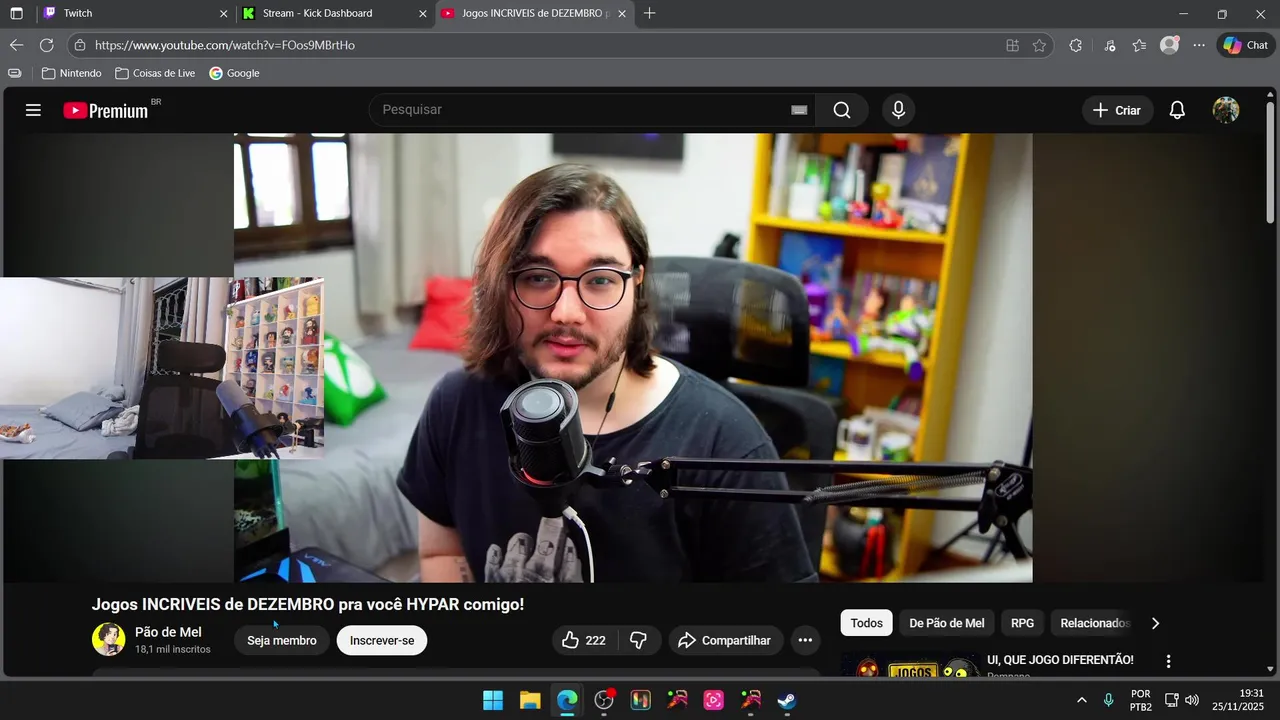Viewport: 1280px width, 720px height.
Task: Open File Explorer from the taskbar
Action: (x=530, y=700)
